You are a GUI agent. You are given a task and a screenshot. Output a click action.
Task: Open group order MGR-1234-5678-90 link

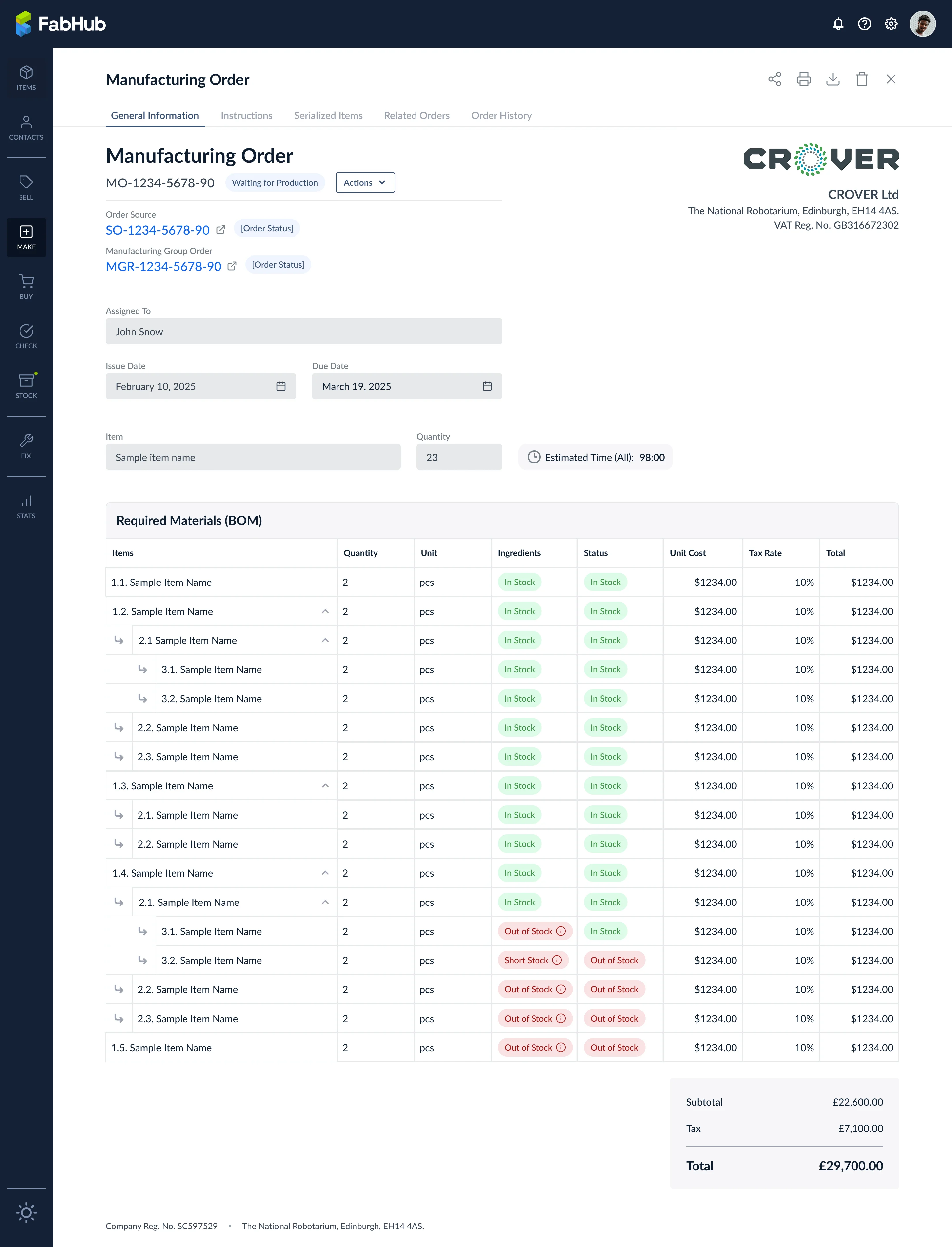[163, 266]
